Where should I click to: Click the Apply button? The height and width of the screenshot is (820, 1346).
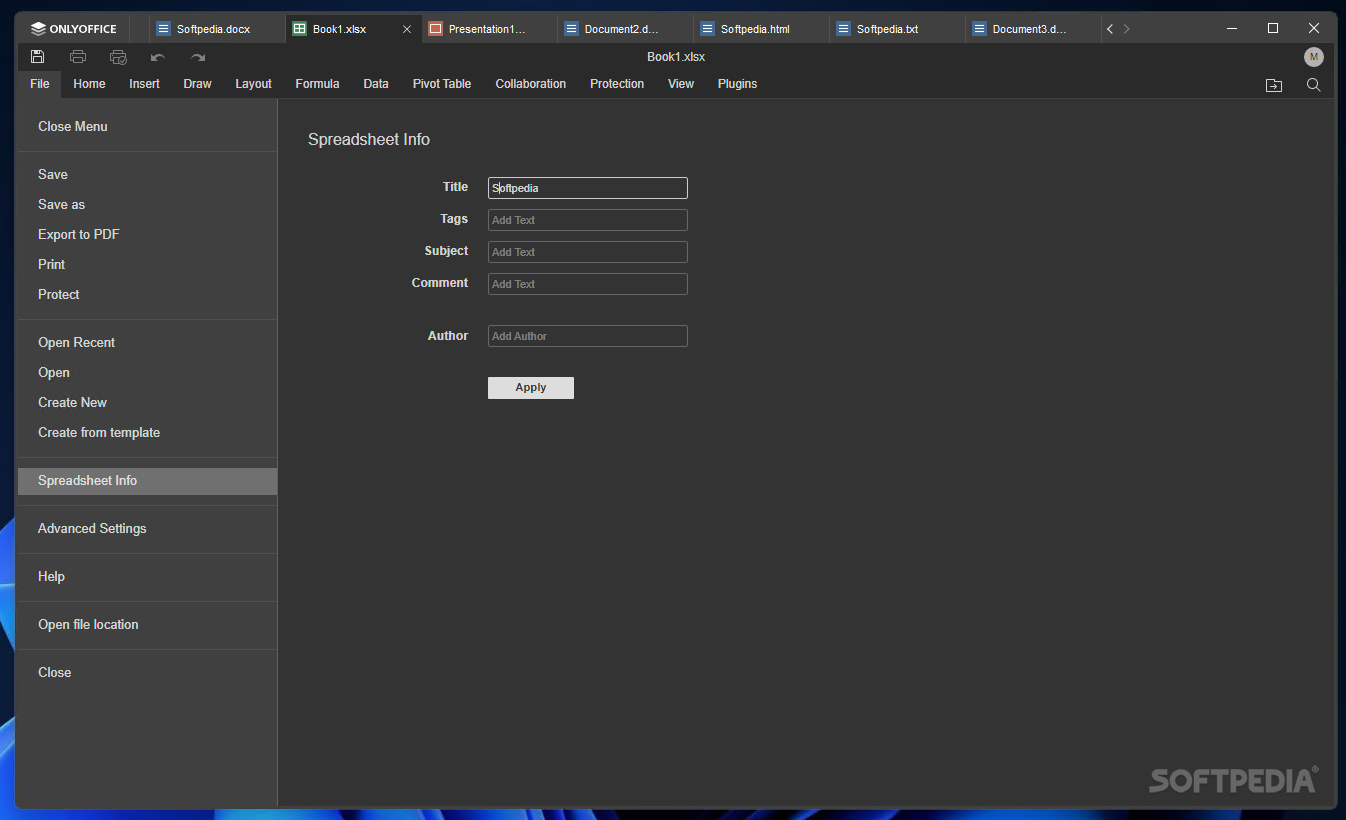531,388
